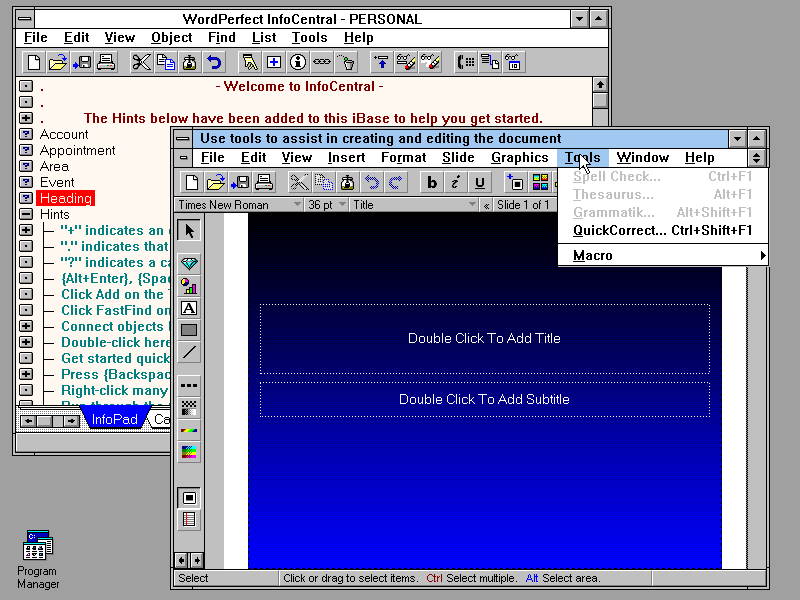Screen dimensions: 800x600
Task: Select the Account category in InfoCentral
Action: pyautogui.click(x=64, y=134)
